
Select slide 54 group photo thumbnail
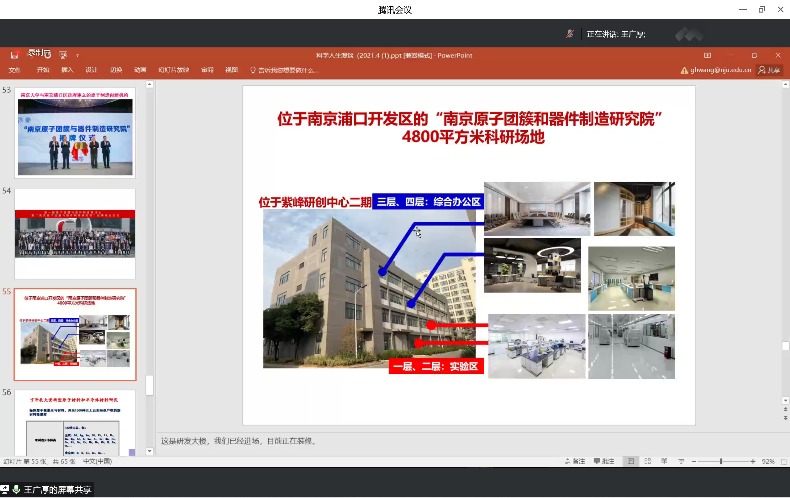point(74,233)
